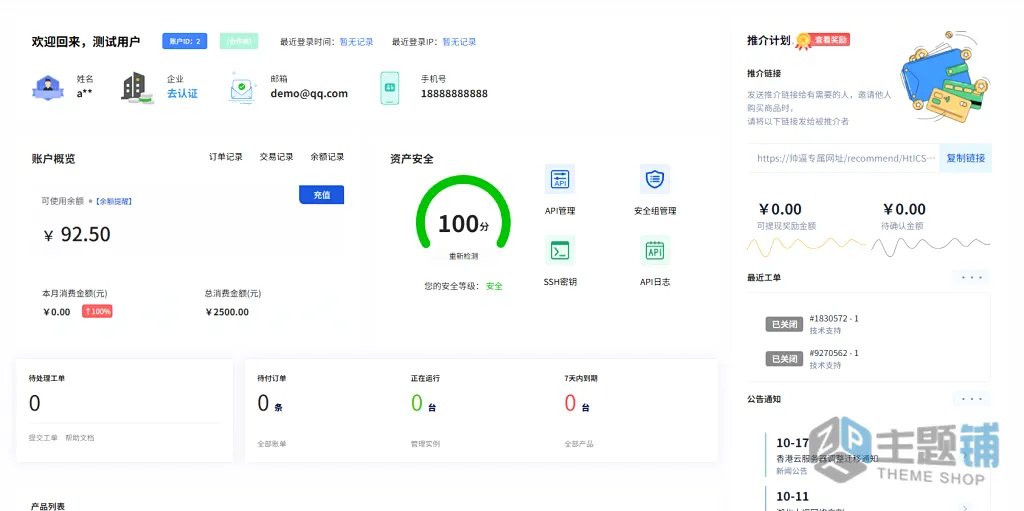
Task: Open the 交易记录 tab
Action: (x=277, y=157)
